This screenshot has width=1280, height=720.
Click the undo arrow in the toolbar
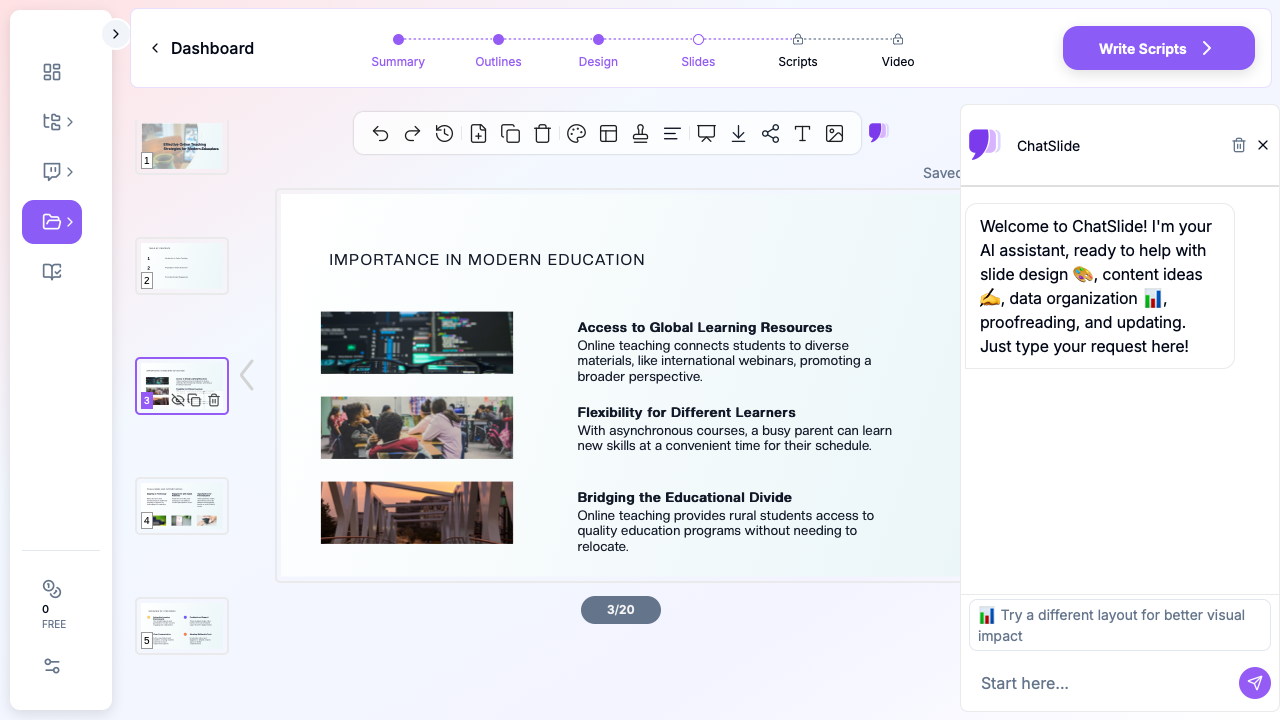(380, 134)
